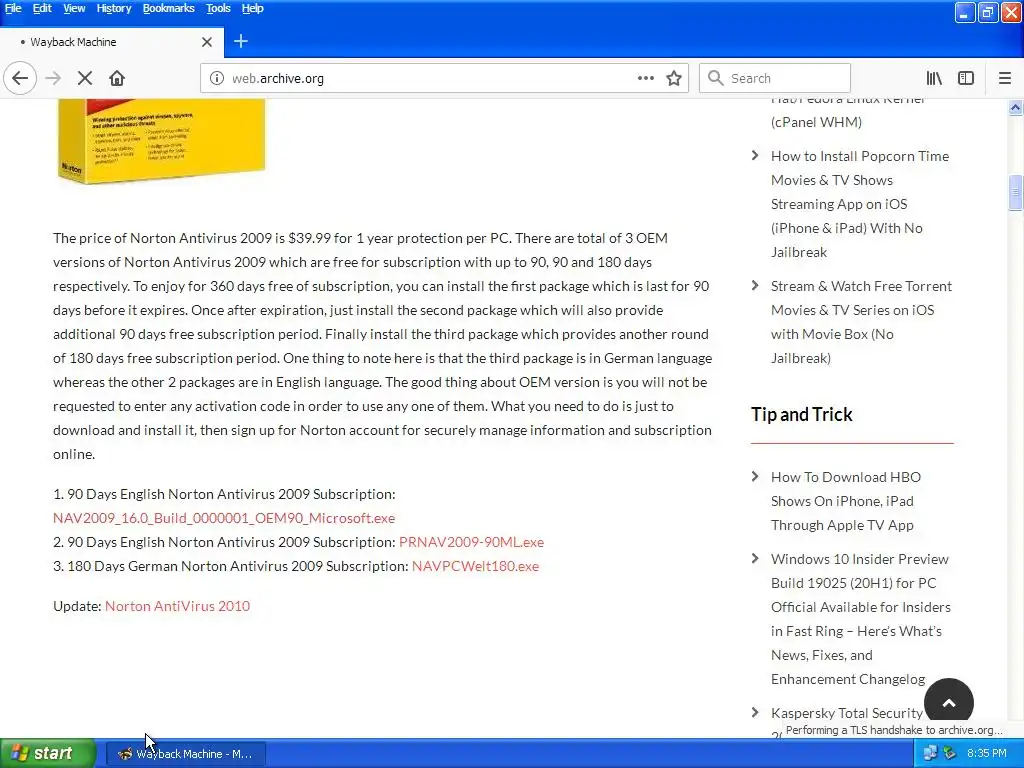1024x768 pixels.
Task: Click the 8:35 PM clock
Action: point(987,754)
